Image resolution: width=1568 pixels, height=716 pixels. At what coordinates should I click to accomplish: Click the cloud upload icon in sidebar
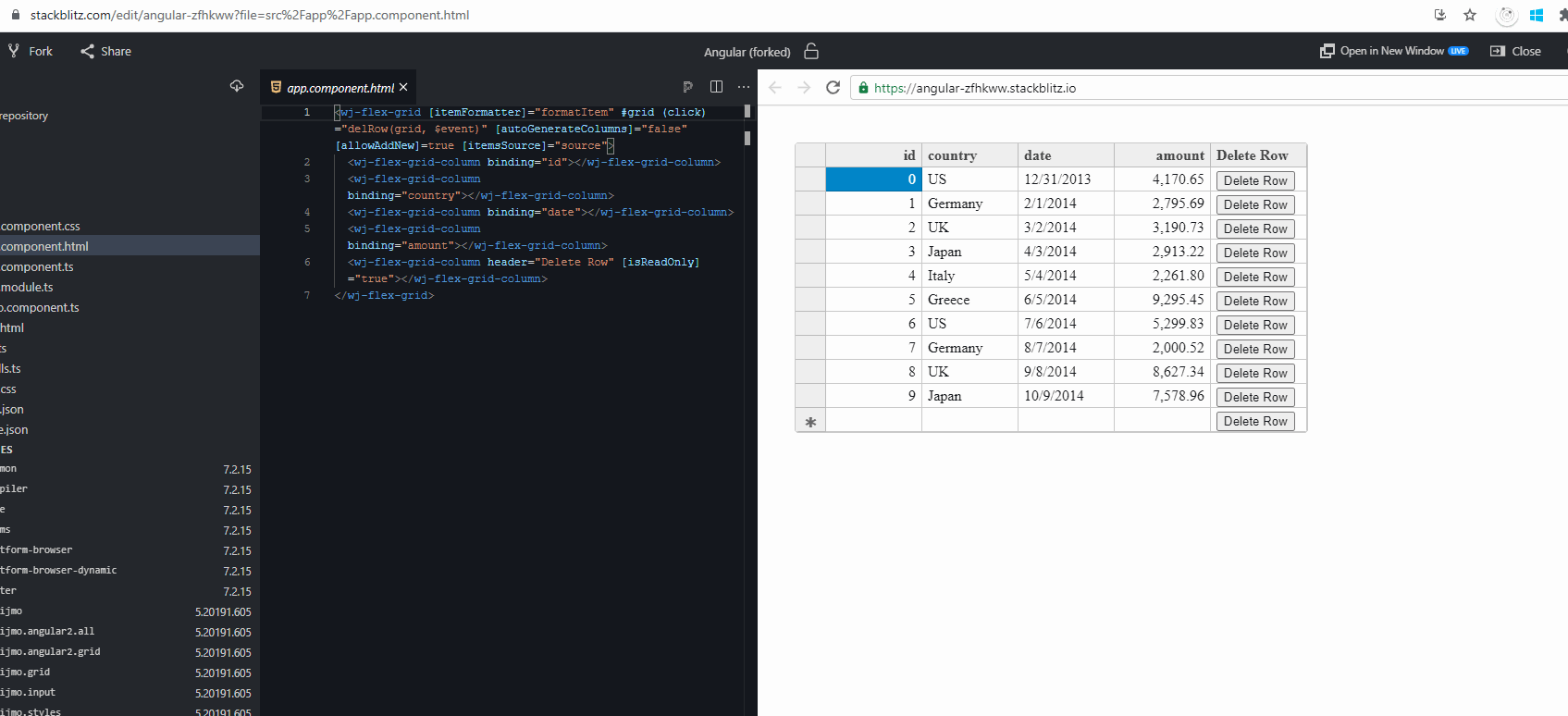pyautogui.click(x=237, y=86)
